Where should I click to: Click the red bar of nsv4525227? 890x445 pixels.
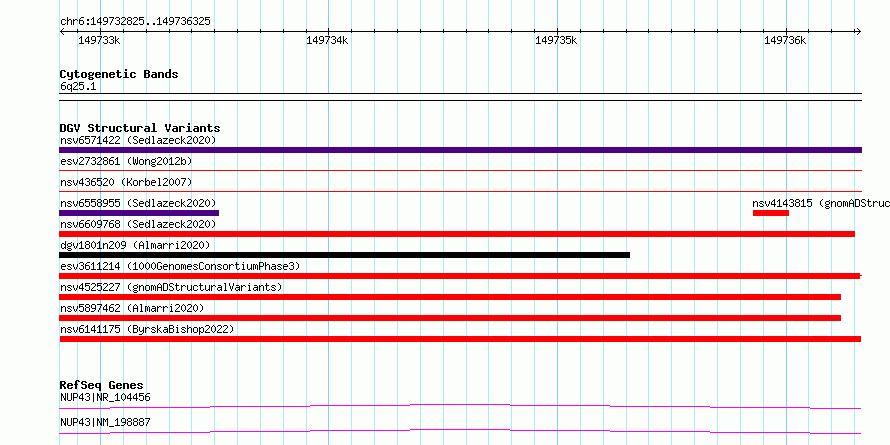tap(450, 297)
